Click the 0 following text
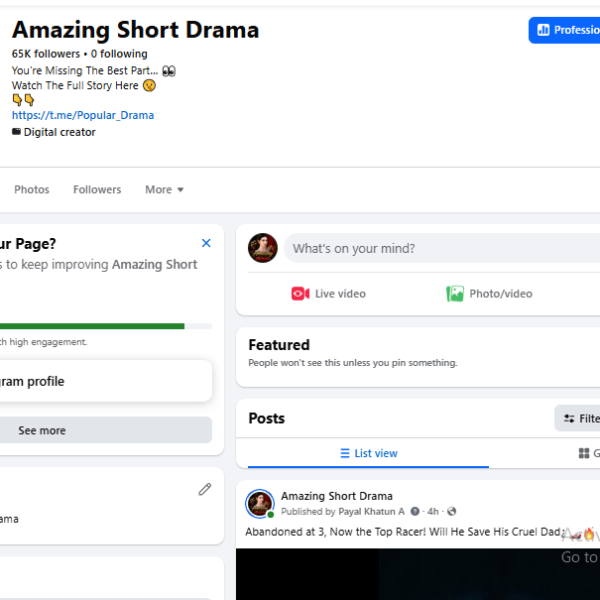This screenshot has width=600, height=600. (119, 54)
